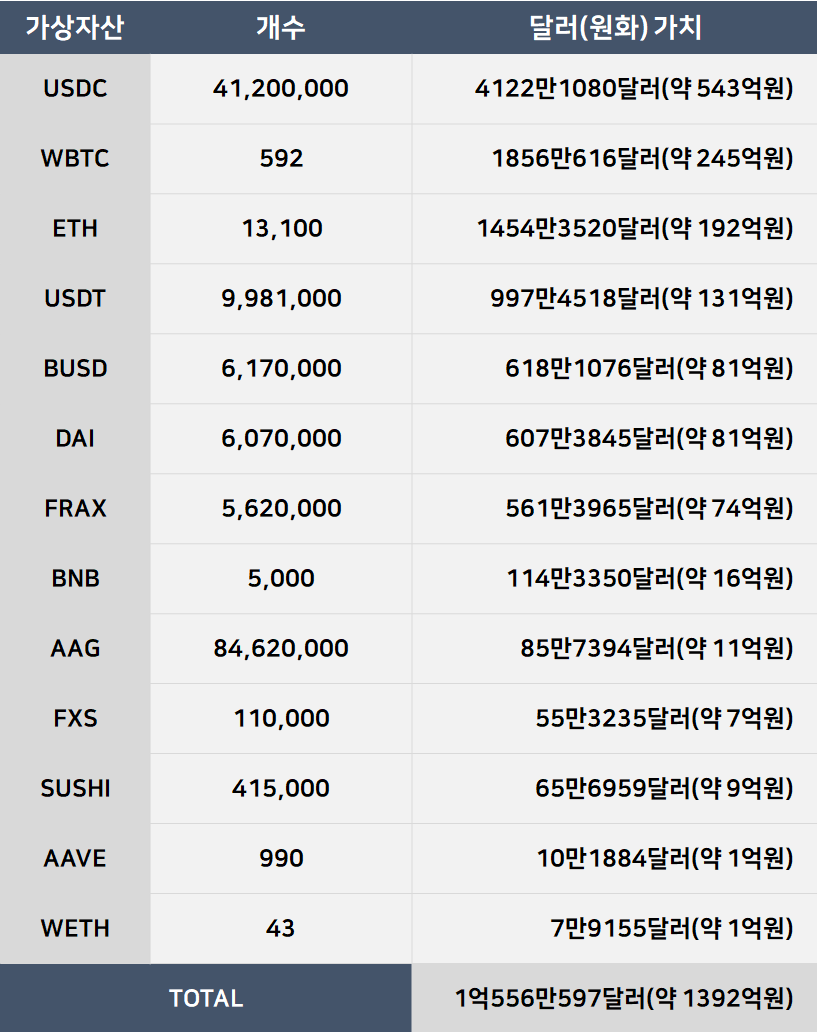The image size is (817, 1032).
Task: Click the SUSHI quantity 415,000
Action: pos(281,789)
